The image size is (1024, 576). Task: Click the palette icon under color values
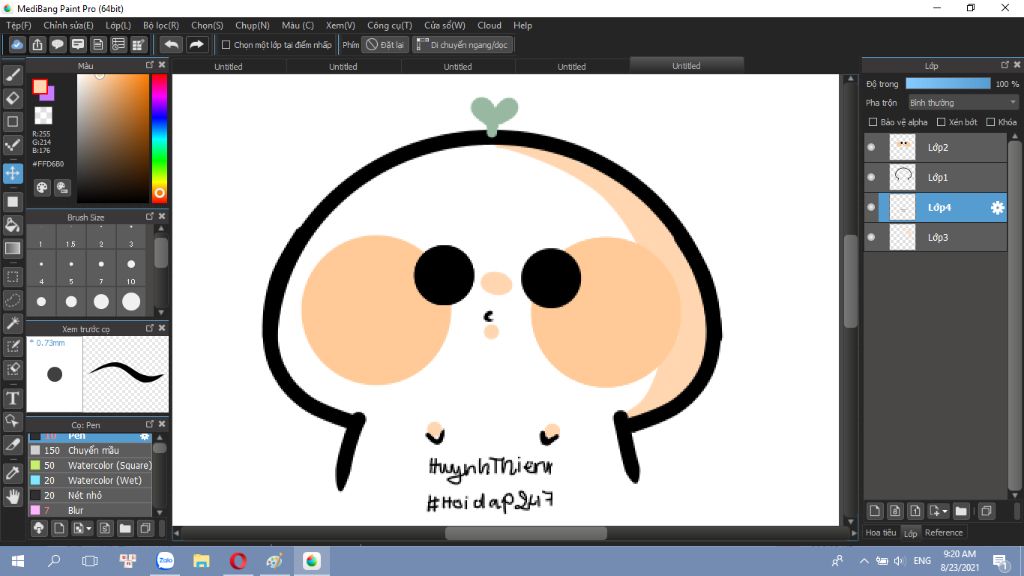point(42,188)
